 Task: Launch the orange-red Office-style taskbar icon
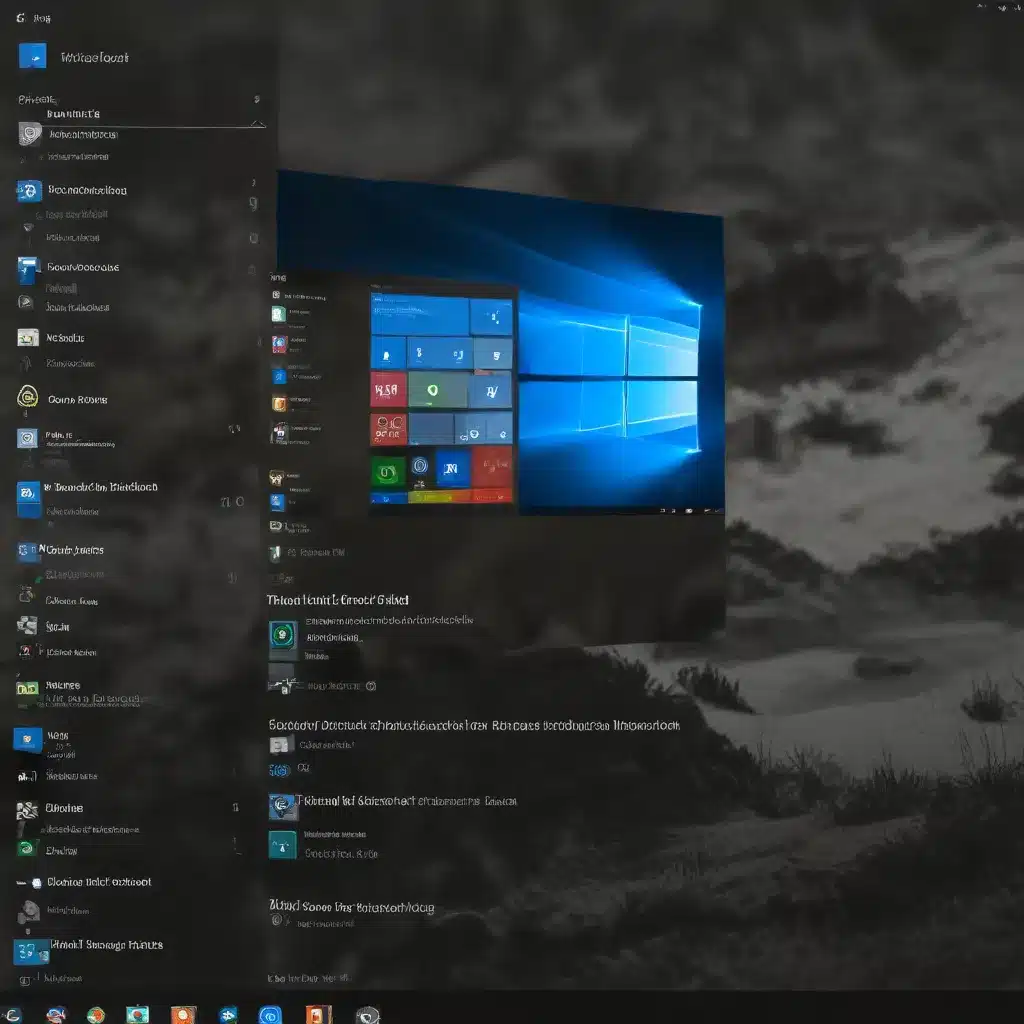pos(318,1014)
